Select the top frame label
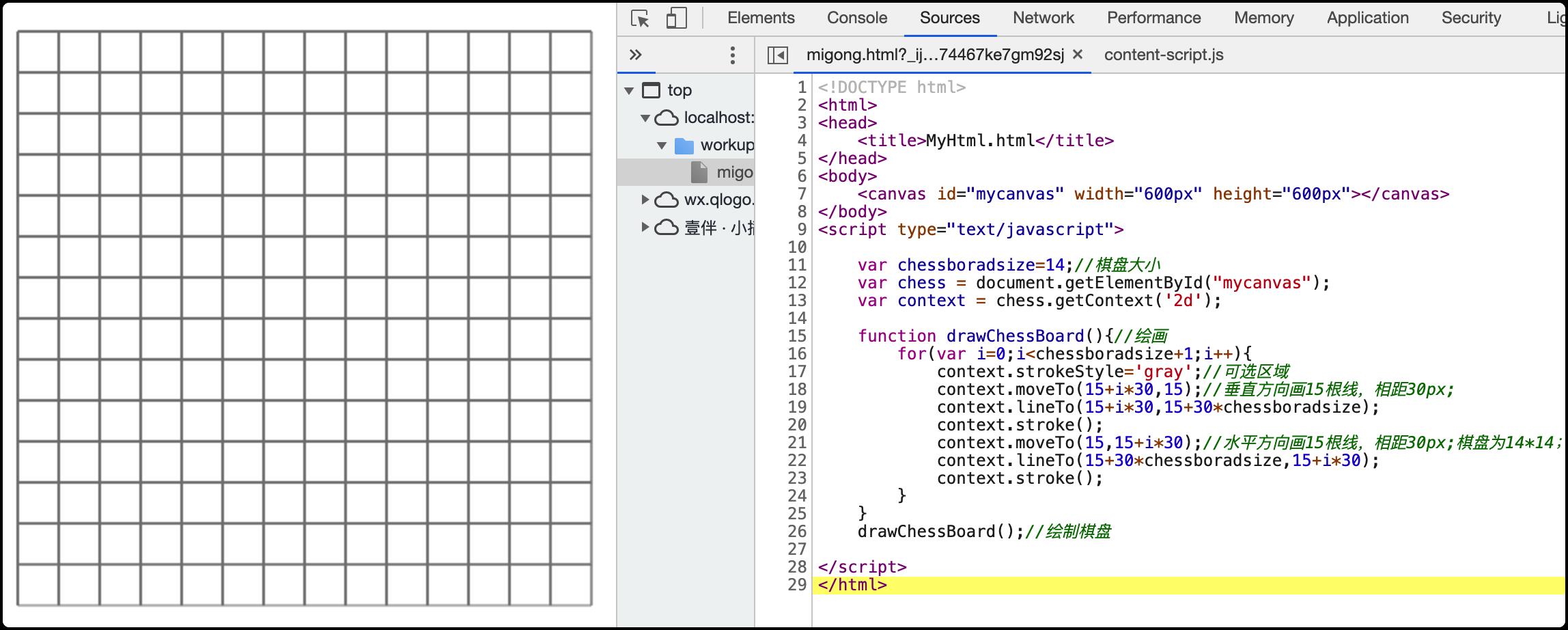Viewport: 1568px width, 630px height. 680,90
